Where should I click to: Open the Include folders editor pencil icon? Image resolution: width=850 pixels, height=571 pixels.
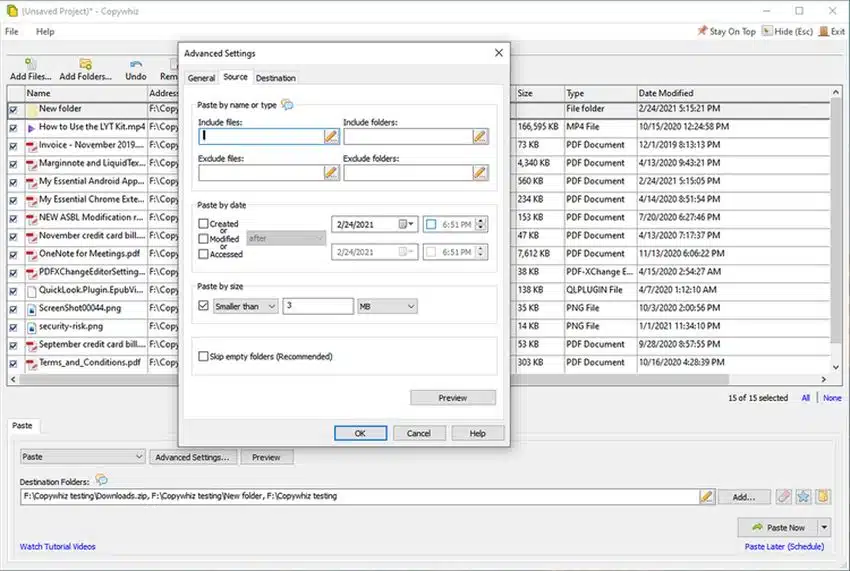[x=480, y=136]
